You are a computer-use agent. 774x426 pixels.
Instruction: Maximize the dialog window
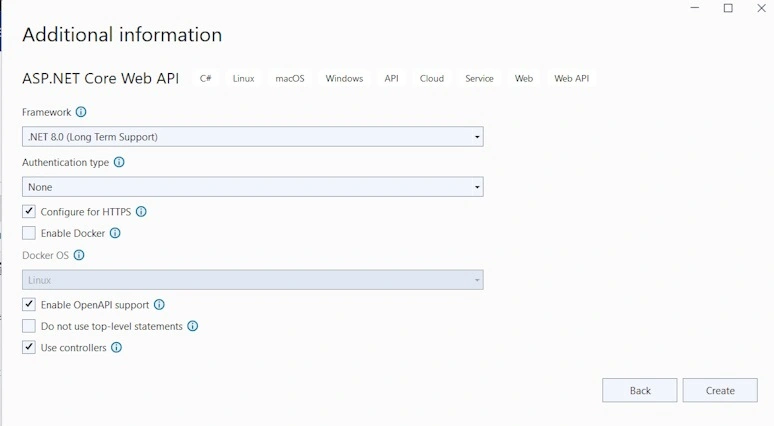(728, 8)
